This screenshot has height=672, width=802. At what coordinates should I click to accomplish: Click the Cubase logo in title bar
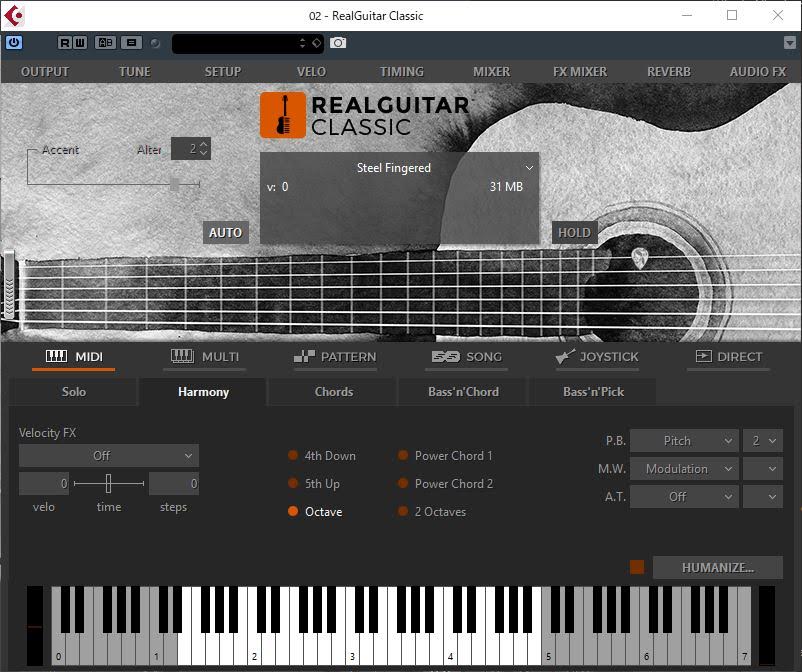click(x=13, y=16)
